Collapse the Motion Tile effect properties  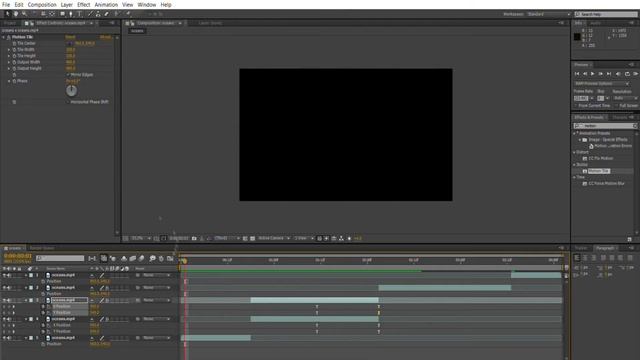[x=4, y=37]
